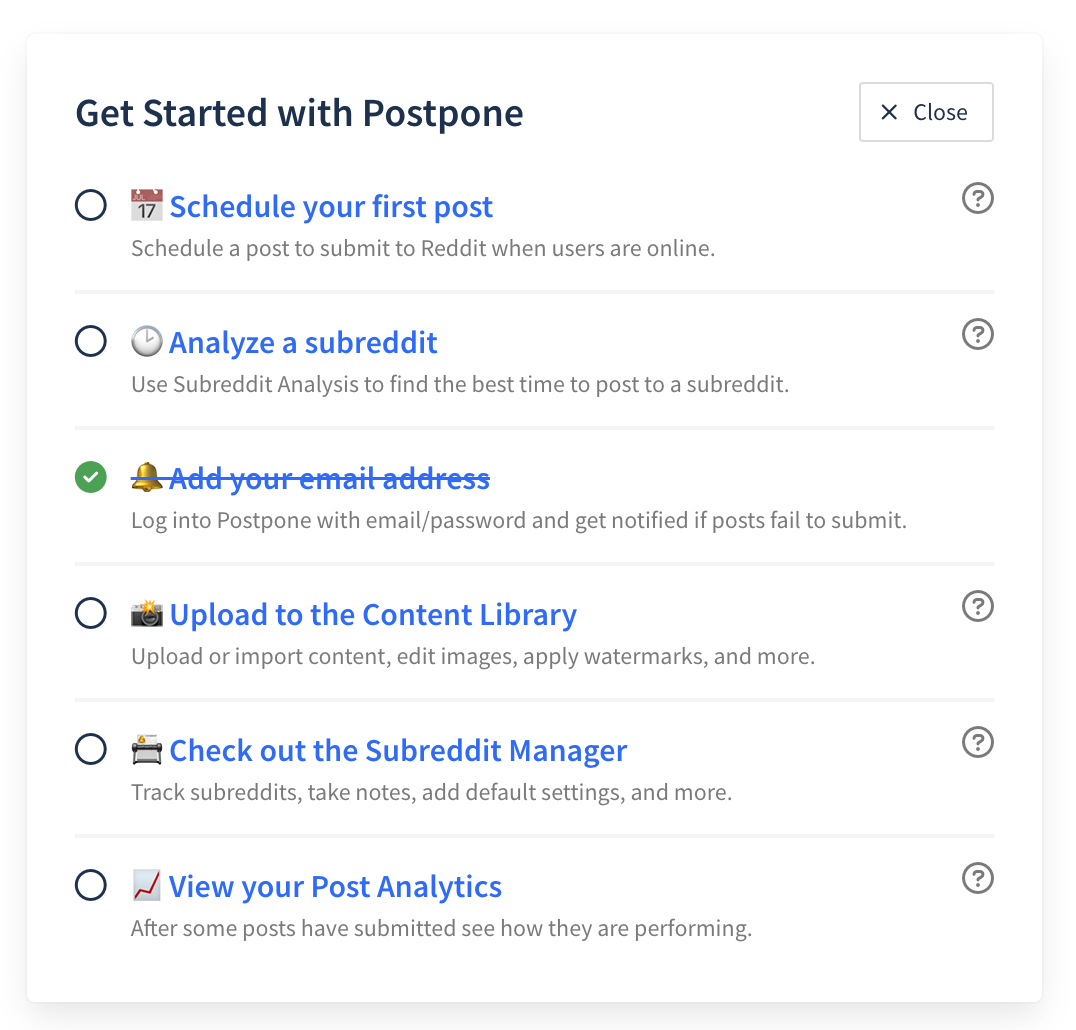The height and width of the screenshot is (1030, 1076).
Task: Click the card file box emoji icon
Action: 147,749
